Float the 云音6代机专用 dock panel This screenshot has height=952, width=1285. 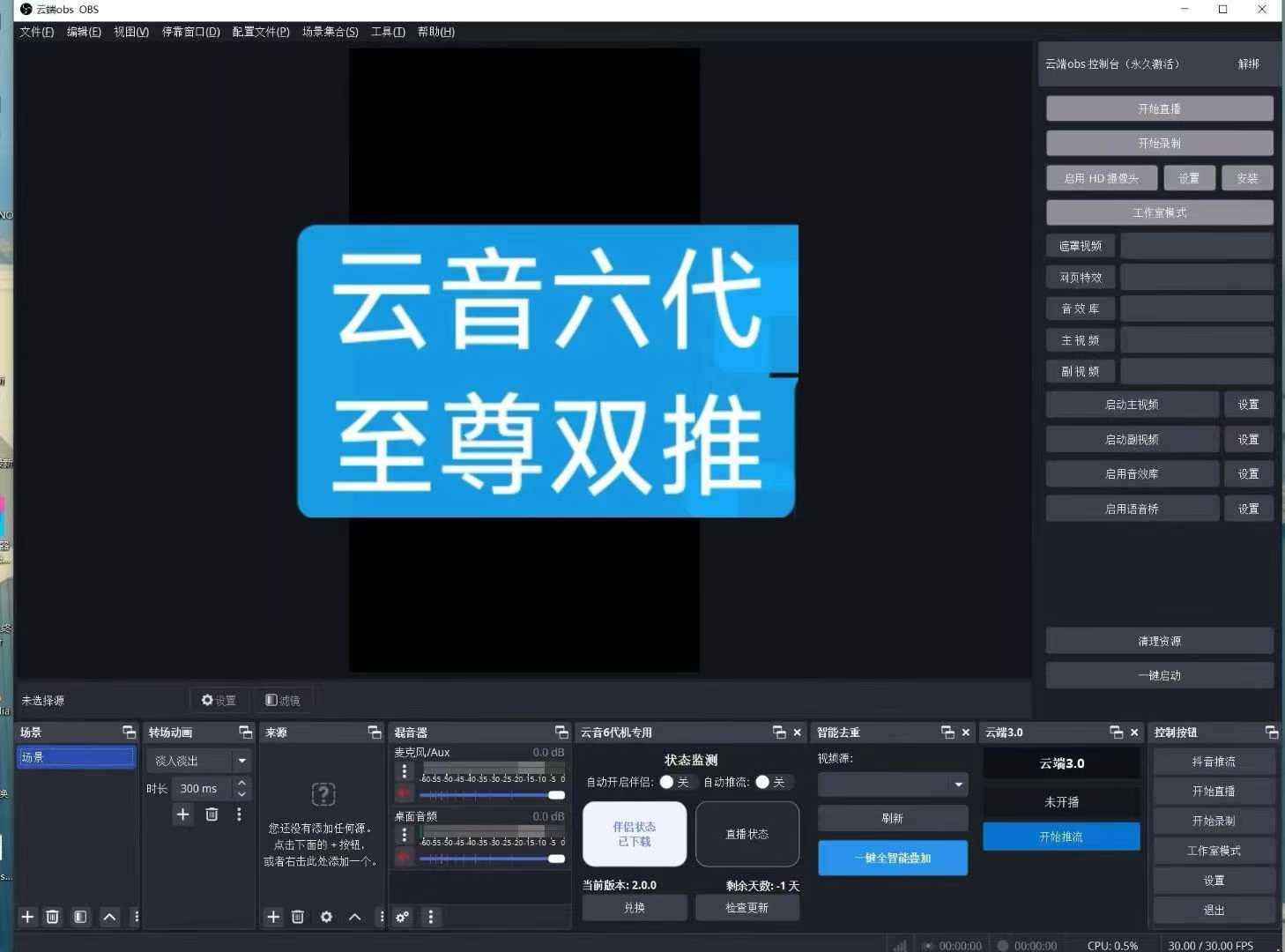click(779, 733)
